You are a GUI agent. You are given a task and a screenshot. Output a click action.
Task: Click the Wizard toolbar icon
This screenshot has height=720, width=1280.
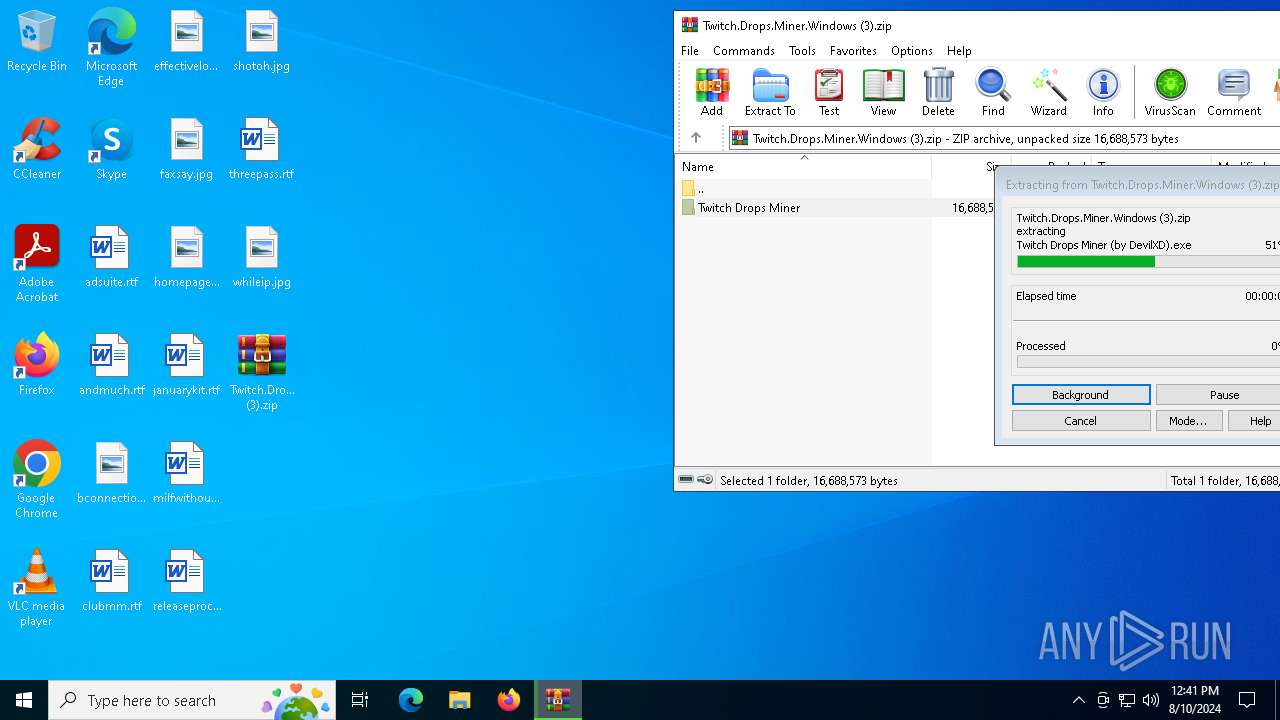1048,92
